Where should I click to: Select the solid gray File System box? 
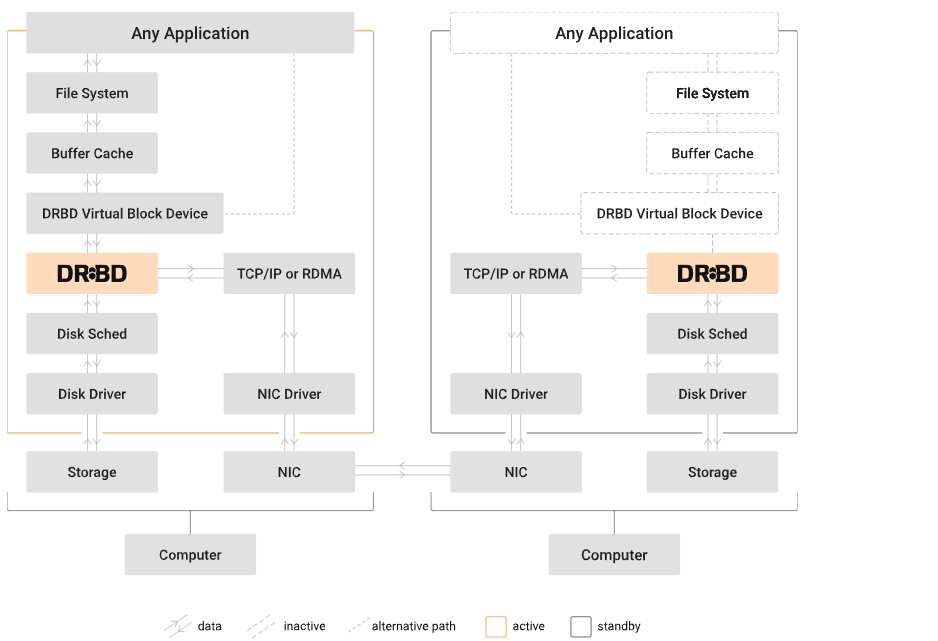click(x=92, y=93)
